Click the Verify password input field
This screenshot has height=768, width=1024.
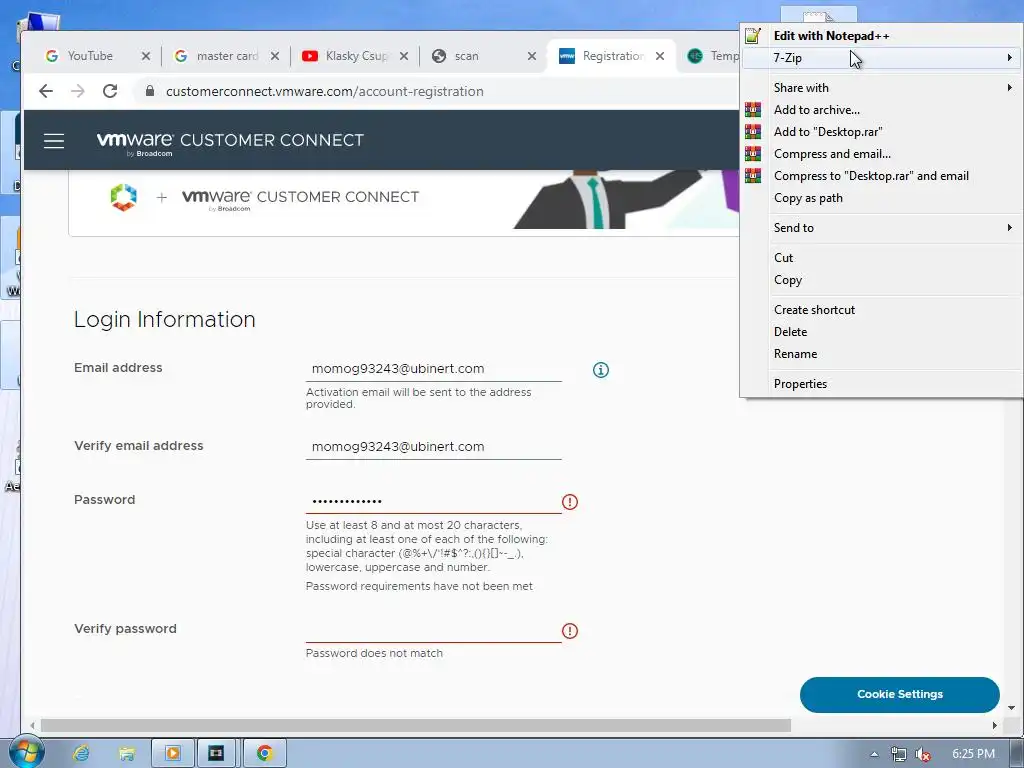click(434, 631)
